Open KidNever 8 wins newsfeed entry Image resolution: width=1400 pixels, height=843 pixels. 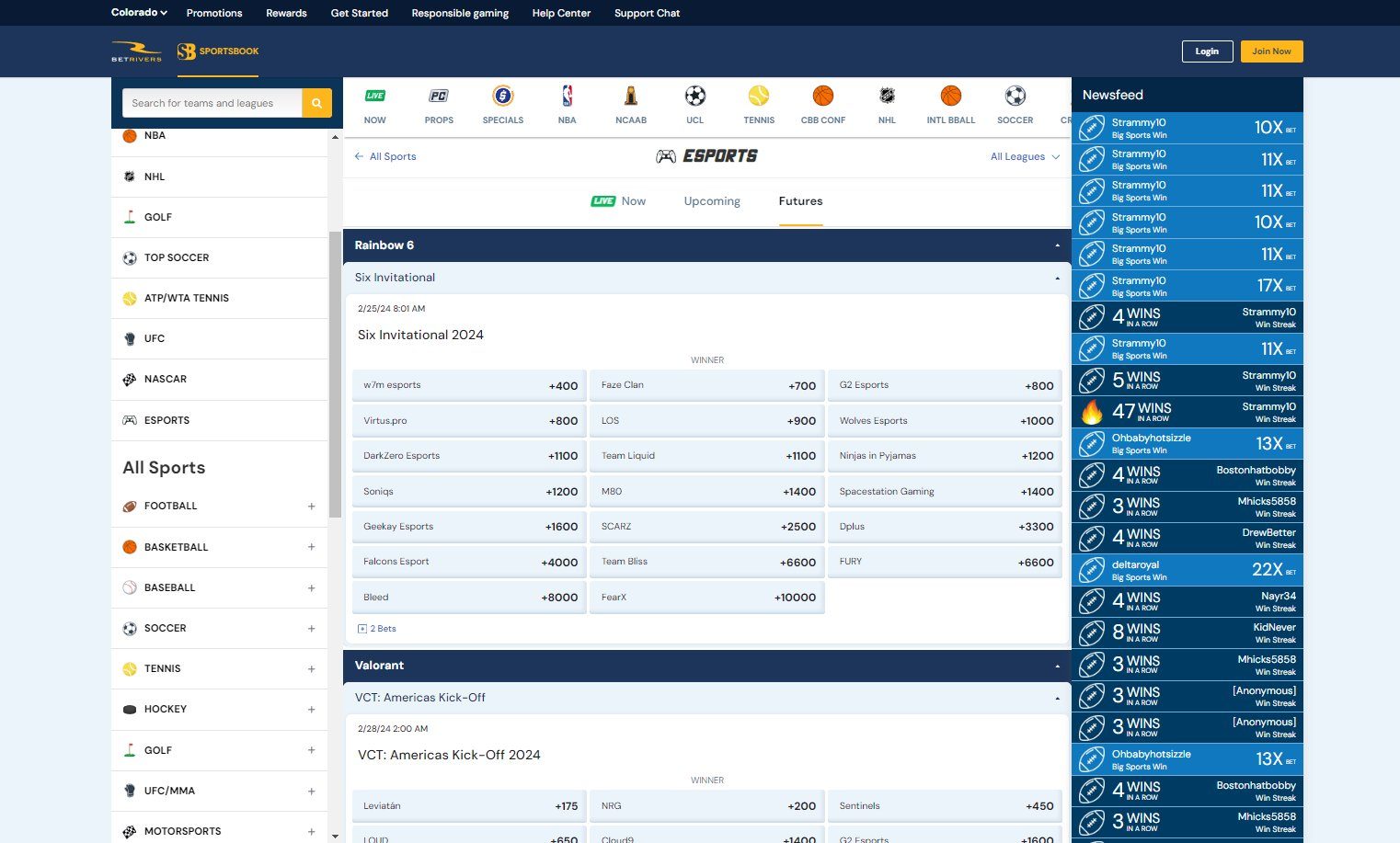(1188, 632)
